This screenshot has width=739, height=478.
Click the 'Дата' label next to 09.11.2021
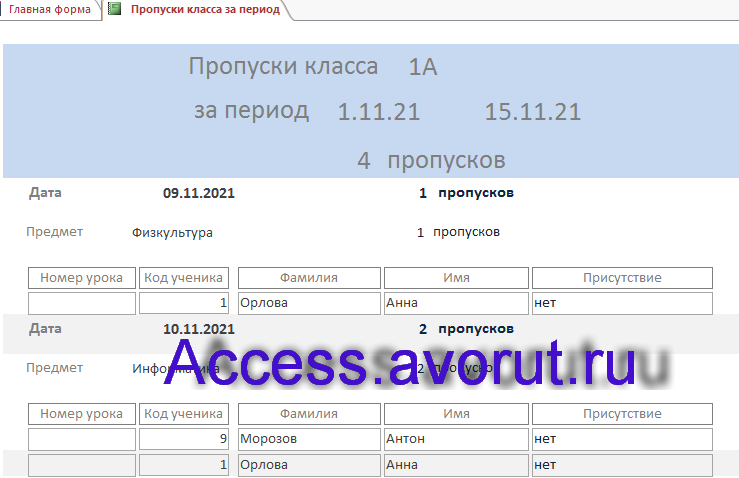(45, 193)
